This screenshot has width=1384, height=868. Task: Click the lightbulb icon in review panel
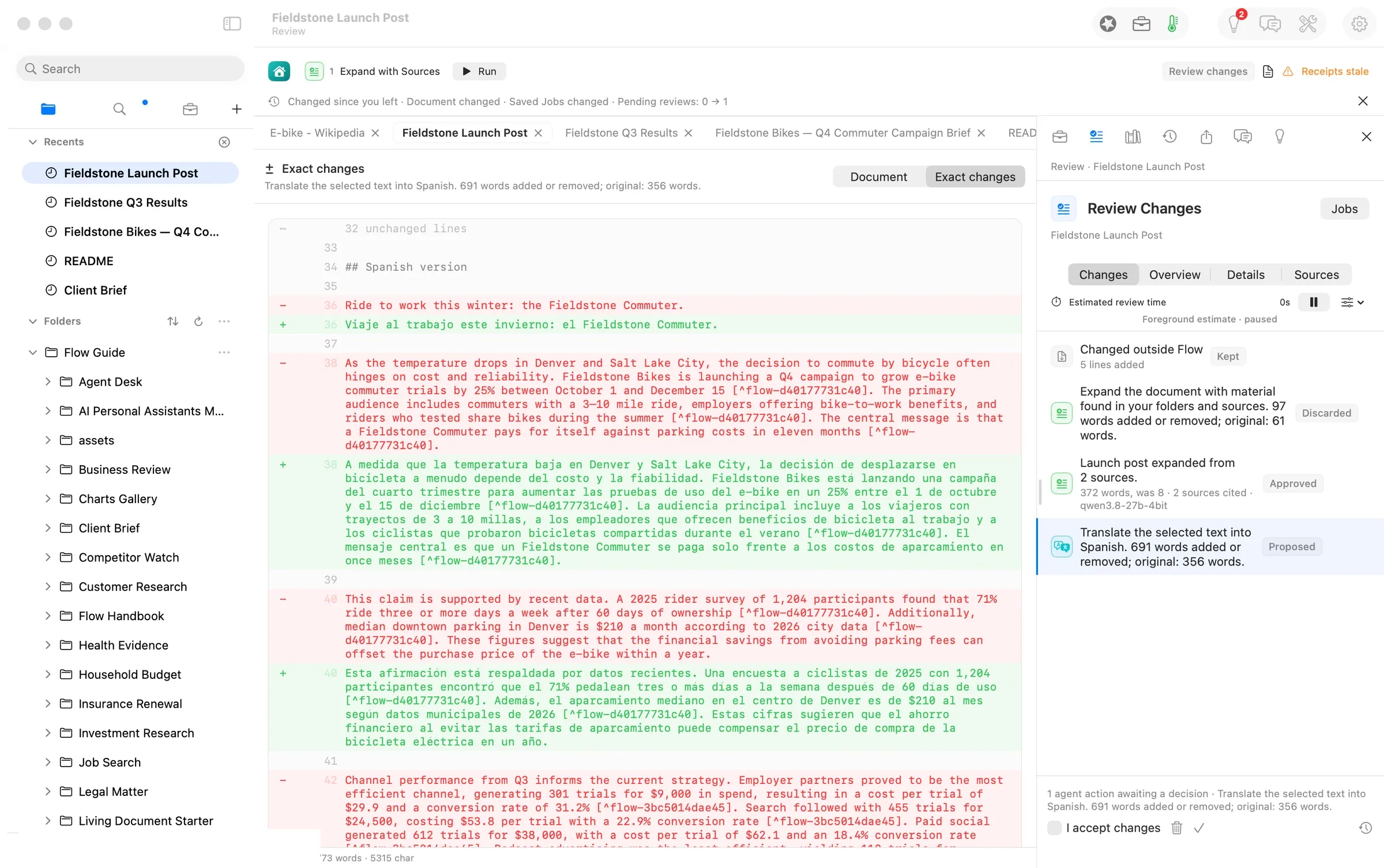click(1280, 137)
